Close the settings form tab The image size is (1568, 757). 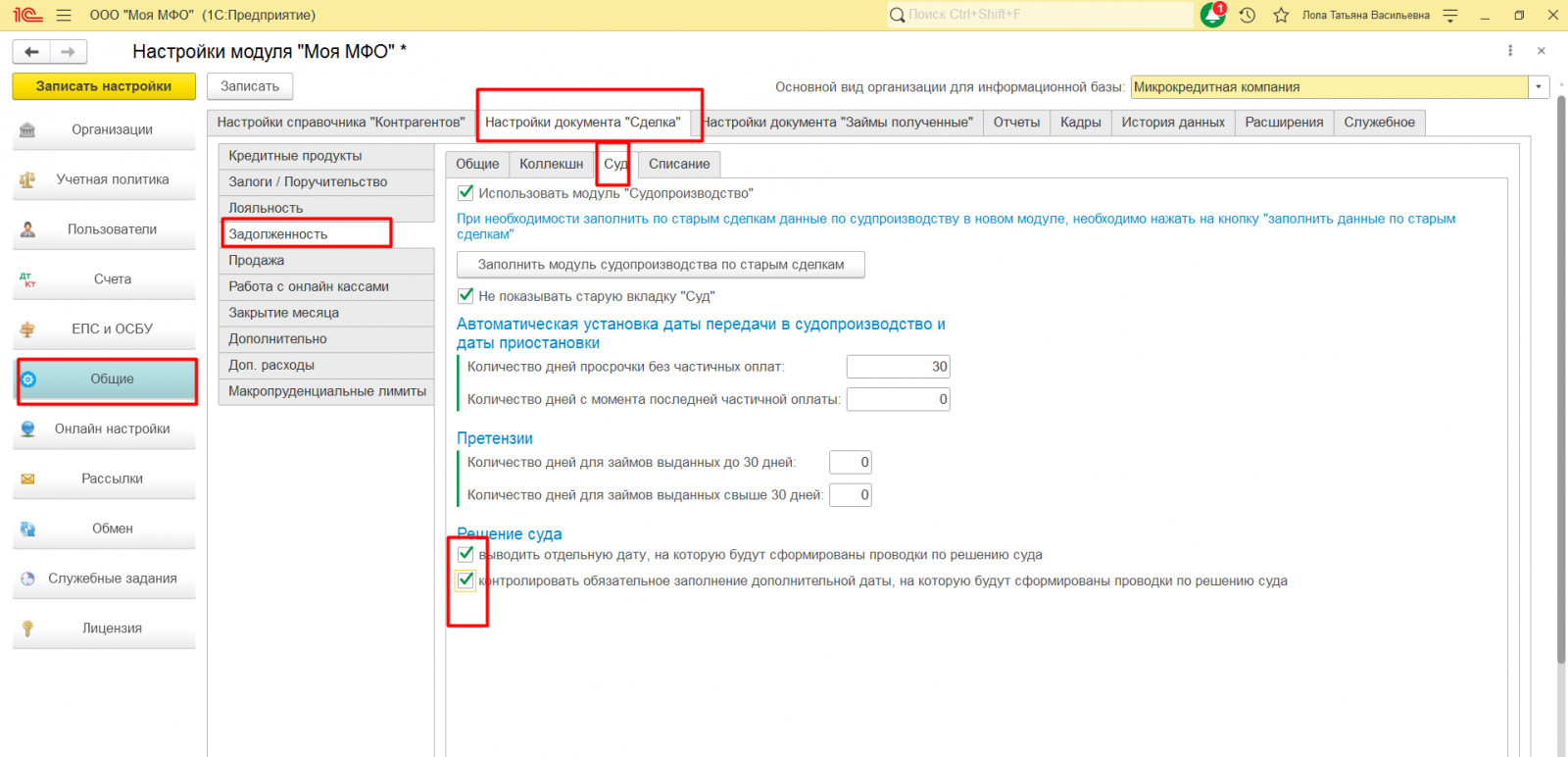(x=1542, y=51)
